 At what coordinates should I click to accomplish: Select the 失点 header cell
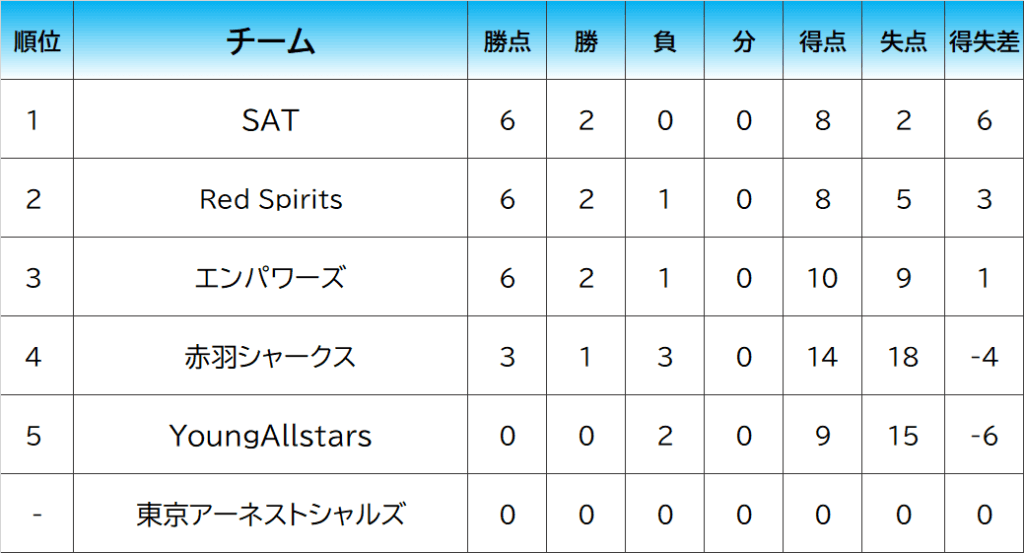pyautogui.click(x=903, y=42)
